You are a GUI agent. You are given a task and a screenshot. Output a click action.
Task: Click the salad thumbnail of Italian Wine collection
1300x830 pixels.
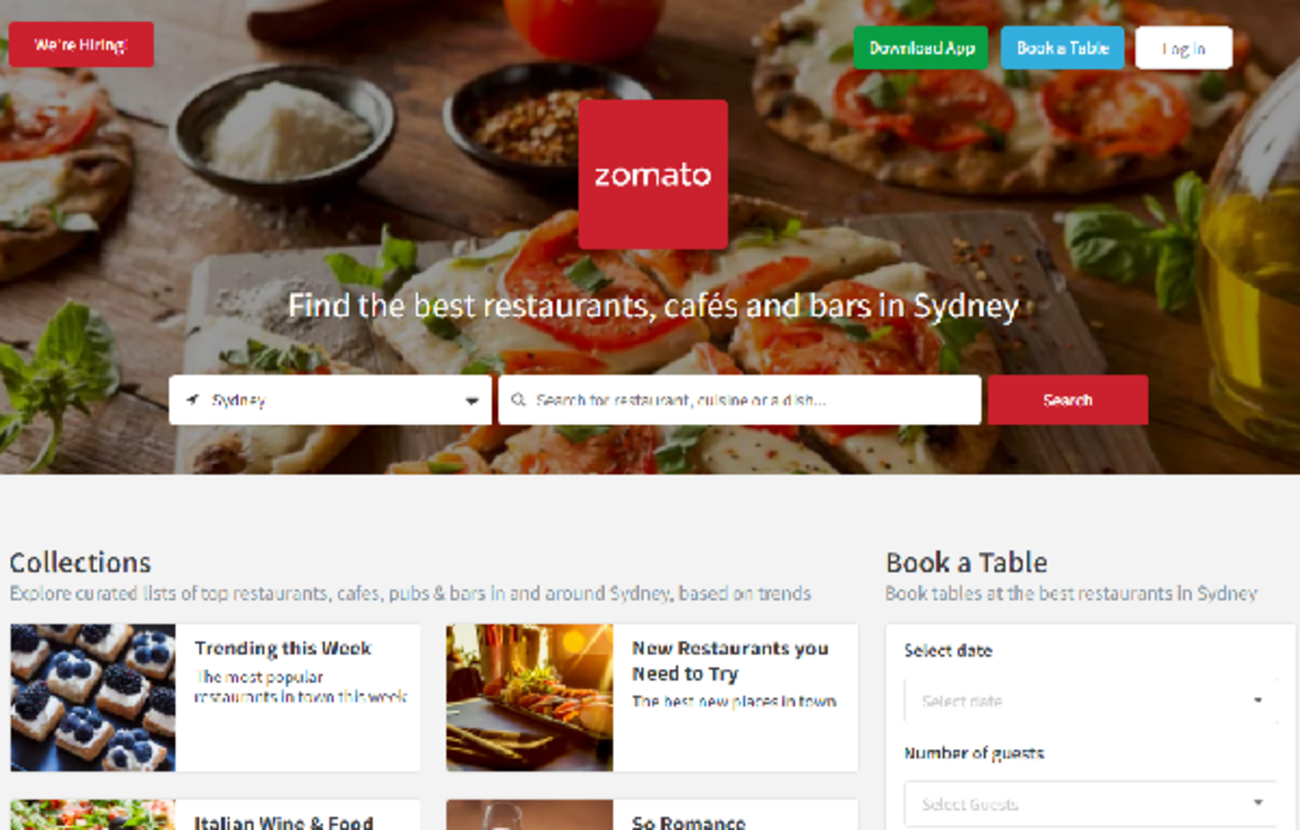coord(93,814)
